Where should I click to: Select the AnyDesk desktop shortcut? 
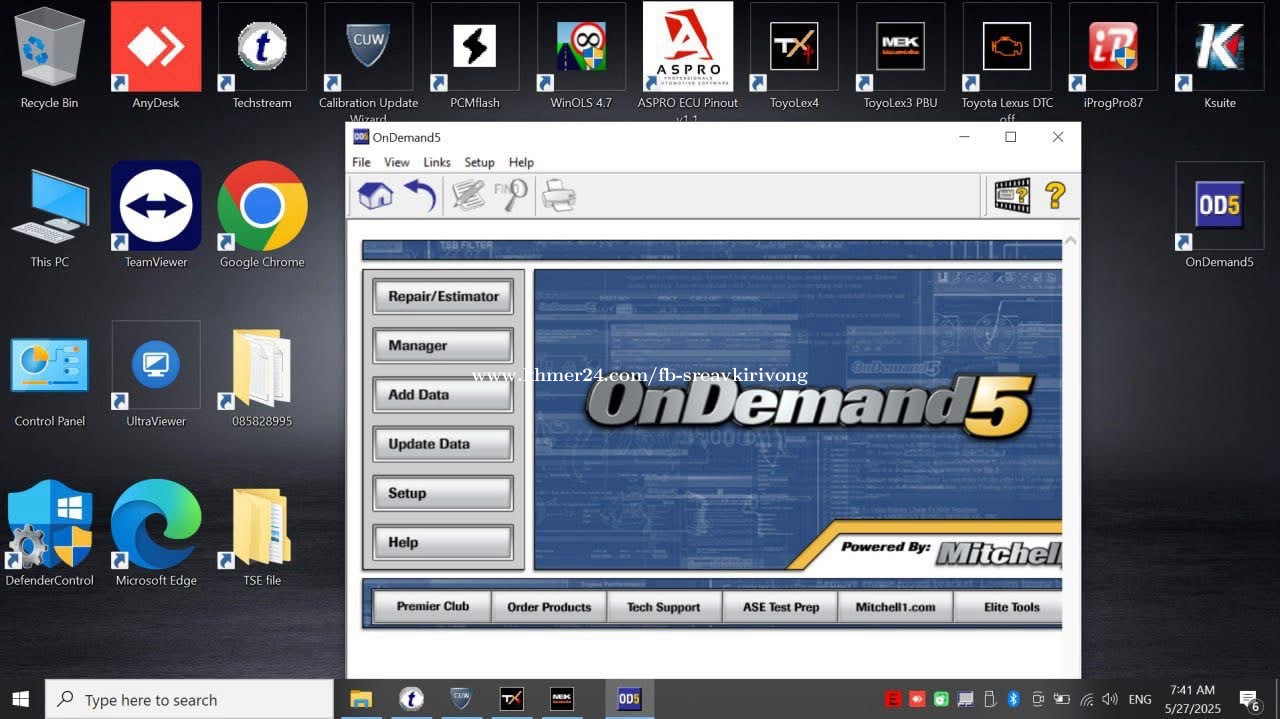(156, 58)
